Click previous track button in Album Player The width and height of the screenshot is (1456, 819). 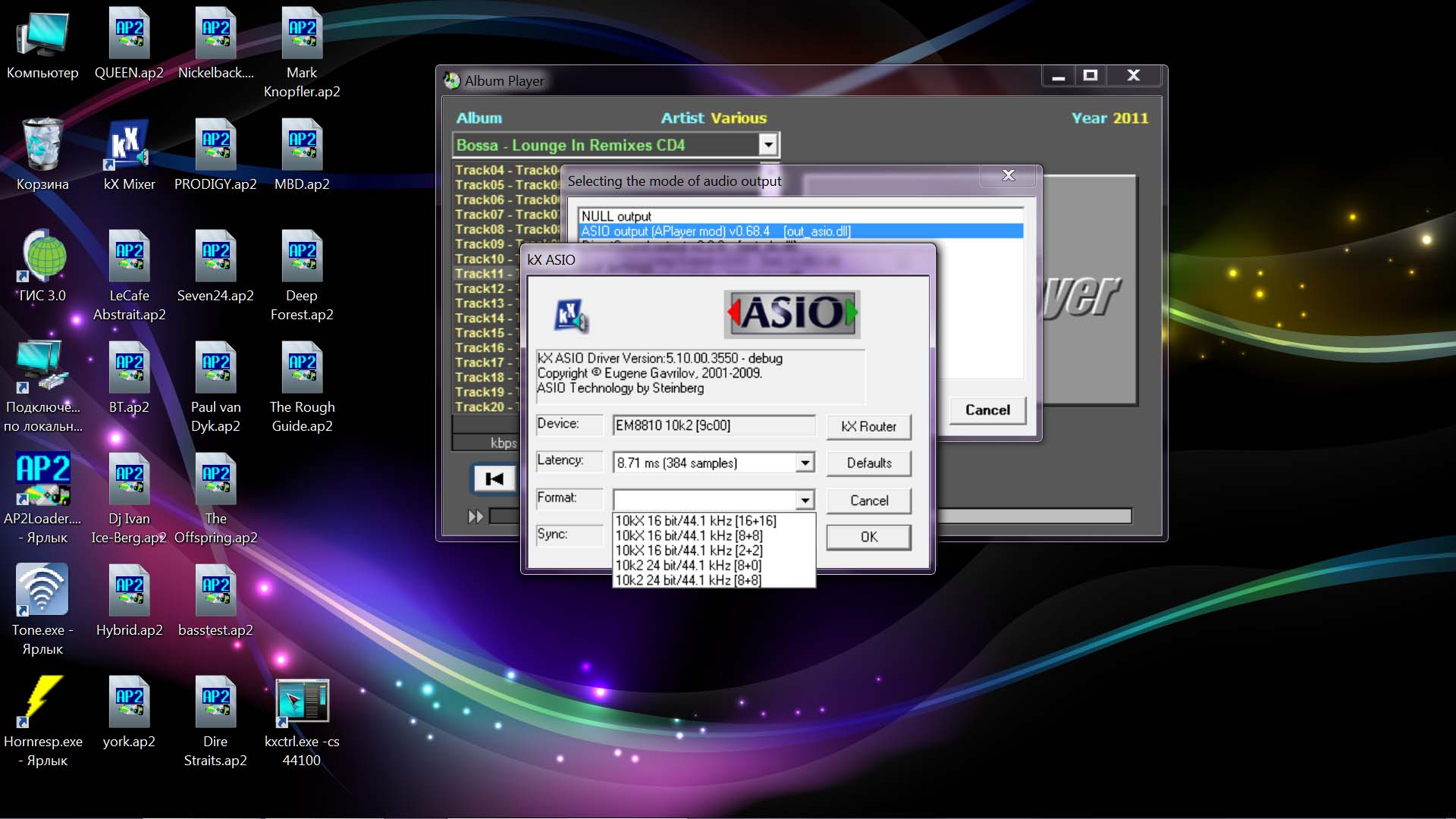tap(494, 479)
